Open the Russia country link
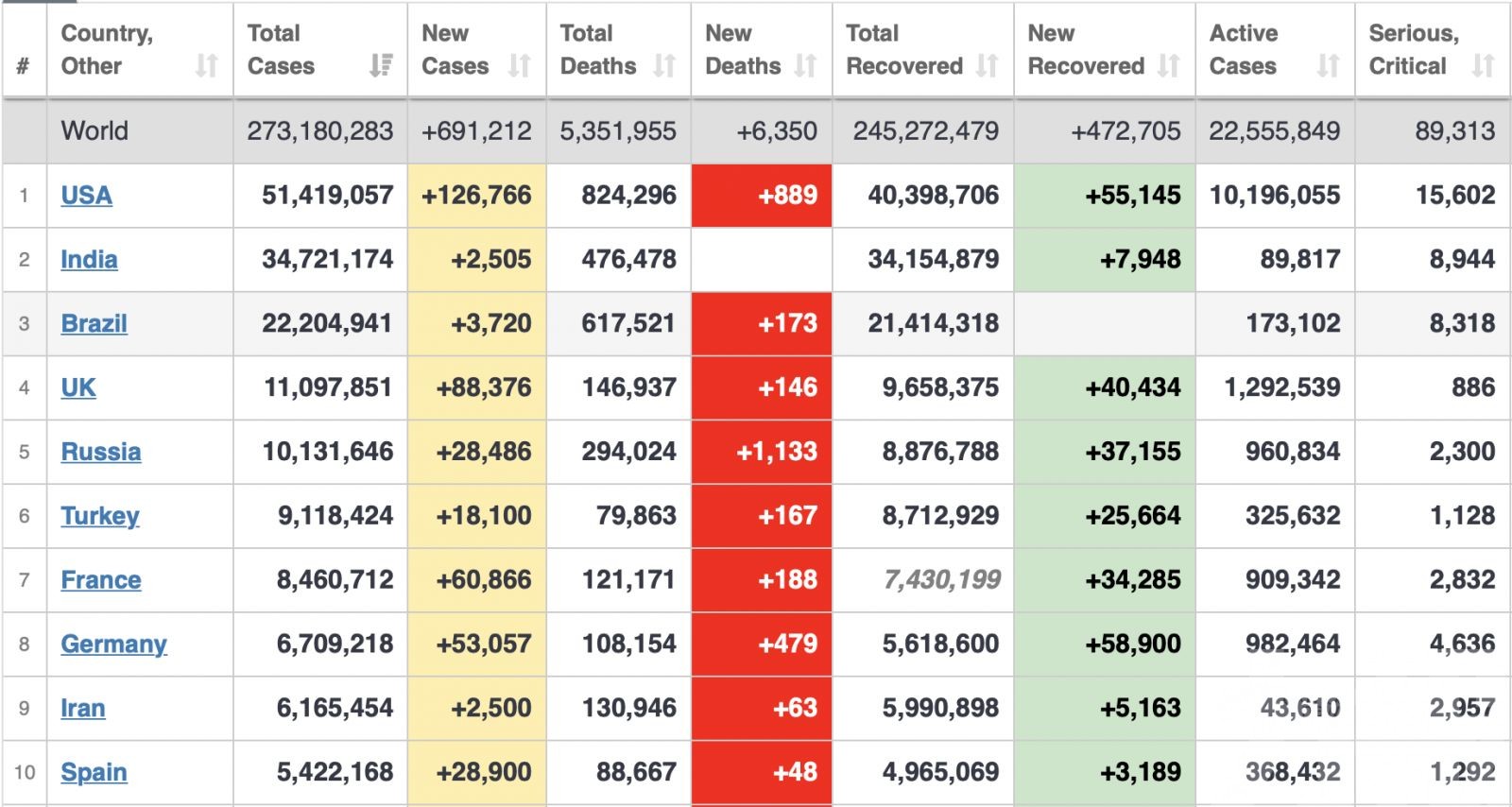Screen dimensions: 1512x807 [x=101, y=452]
